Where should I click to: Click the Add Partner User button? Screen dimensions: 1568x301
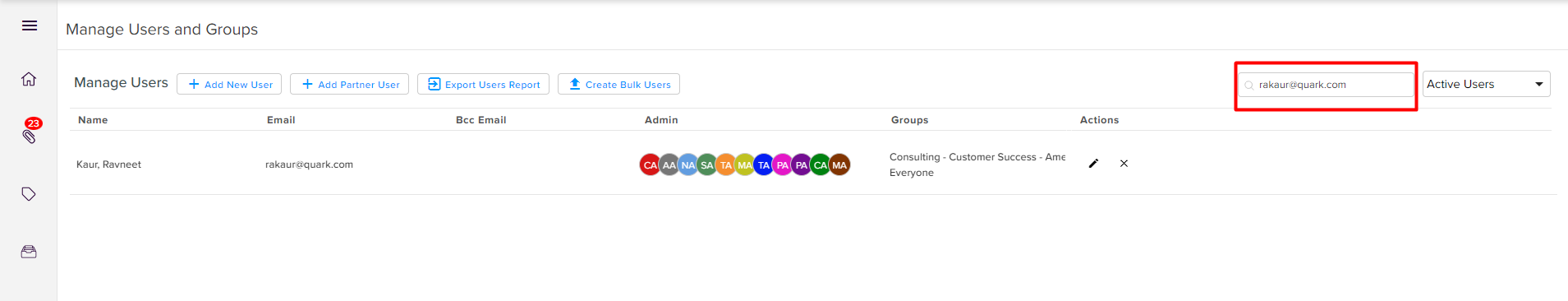tap(349, 84)
